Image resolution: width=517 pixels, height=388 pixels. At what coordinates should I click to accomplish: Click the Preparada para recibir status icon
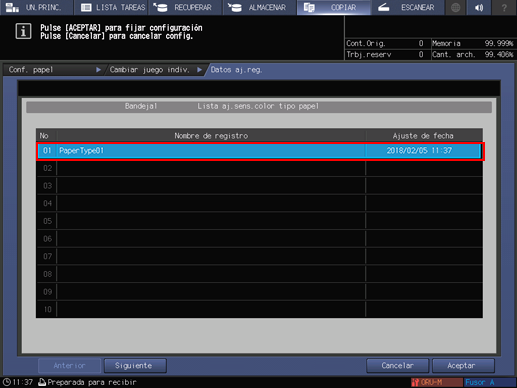pos(42,382)
